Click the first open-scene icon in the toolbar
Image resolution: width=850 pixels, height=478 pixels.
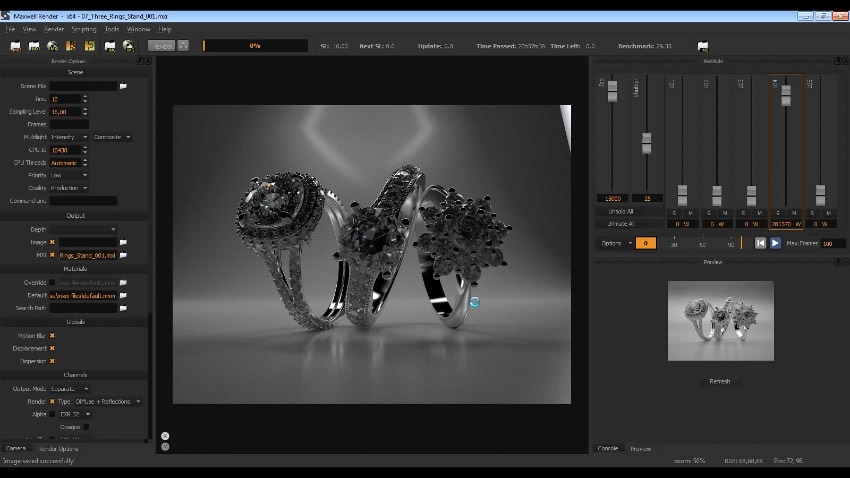click(15, 46)
